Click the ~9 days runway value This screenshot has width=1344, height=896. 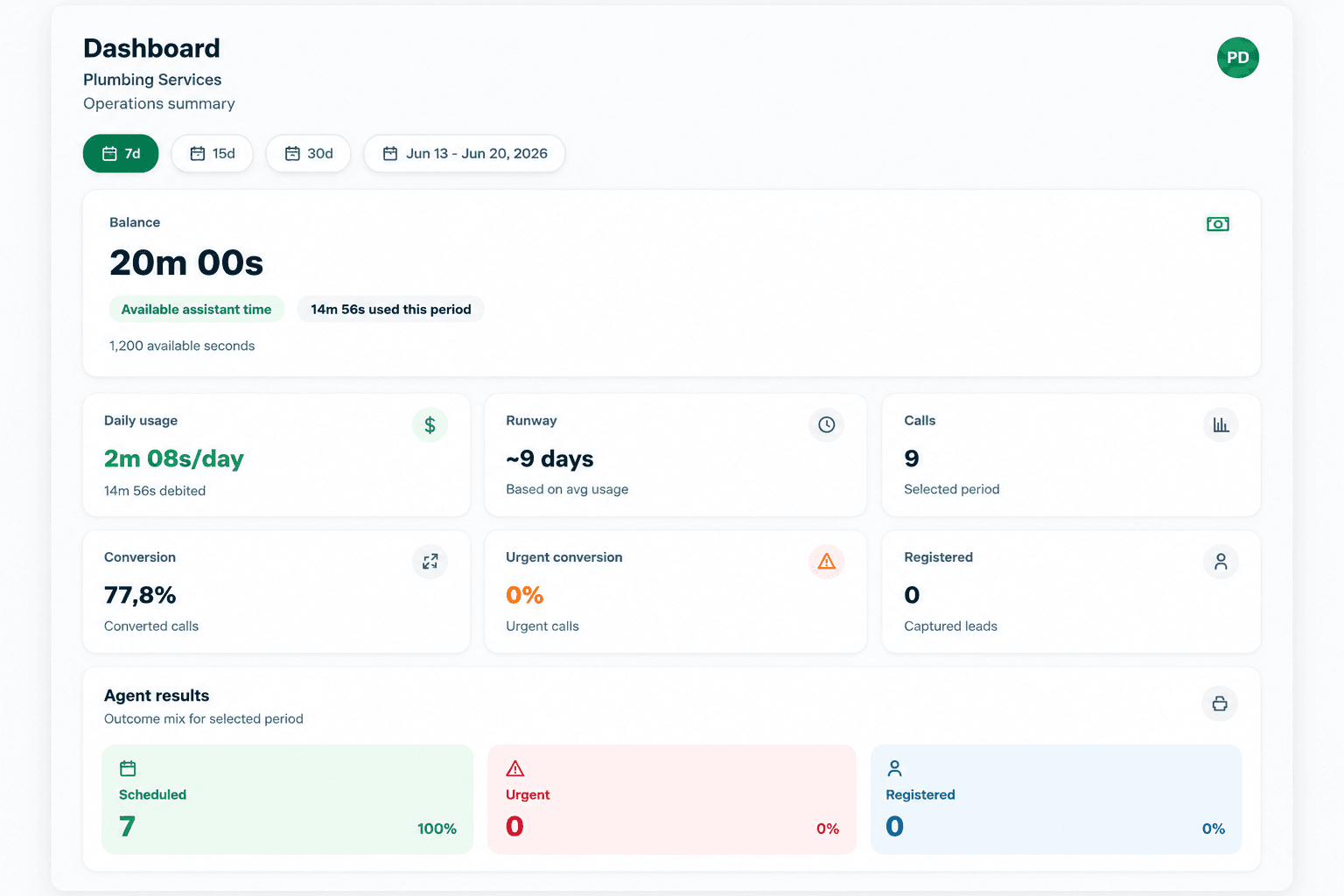point(549,458)
